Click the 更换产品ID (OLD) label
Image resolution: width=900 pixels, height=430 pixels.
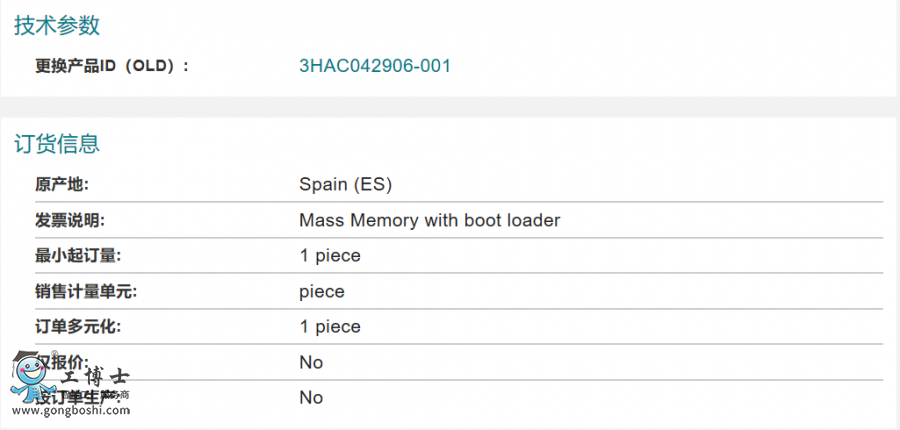click(112, 66)
